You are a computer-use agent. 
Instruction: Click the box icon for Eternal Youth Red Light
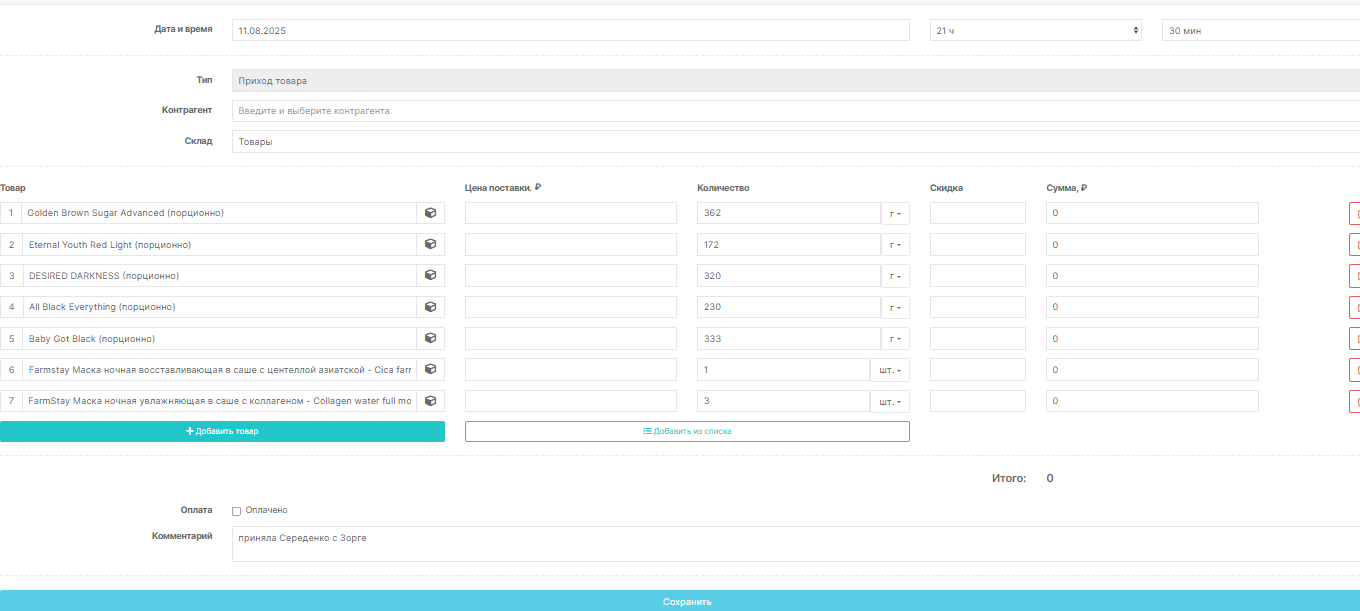coord(431,244)
